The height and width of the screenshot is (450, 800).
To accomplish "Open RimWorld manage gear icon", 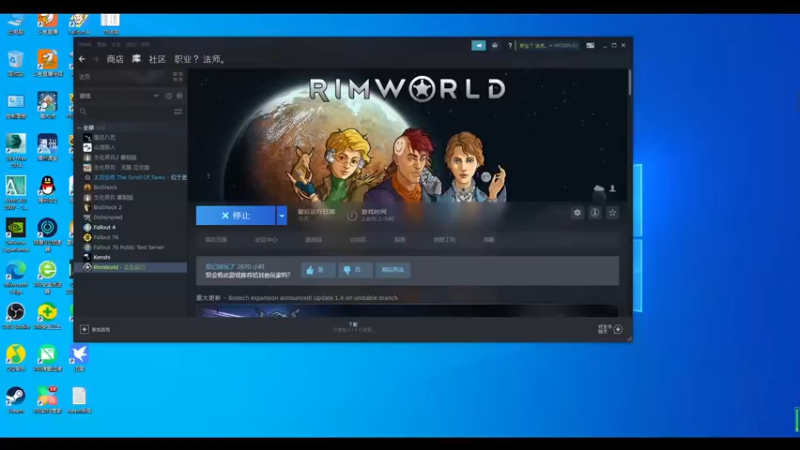I will [x=577, y=213].
